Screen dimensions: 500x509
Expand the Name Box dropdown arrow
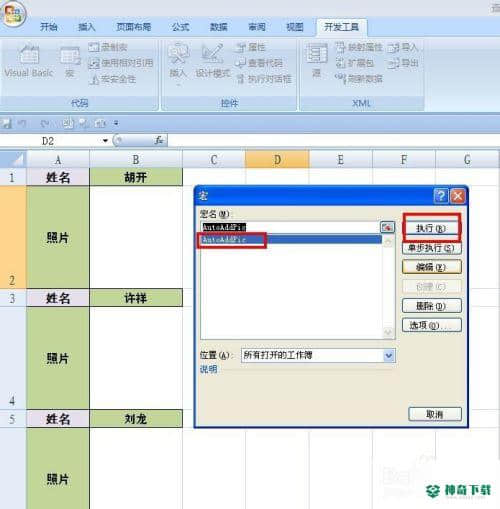click(105, 141)
